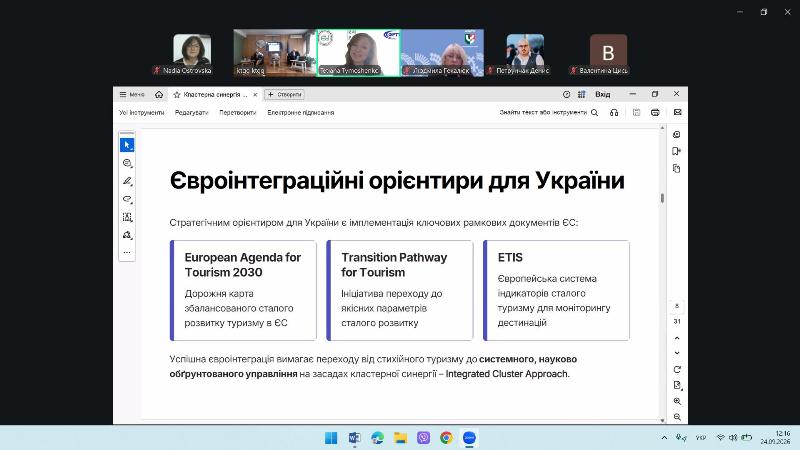Select Петрунчак Денис participant thumbnail
The height and width of the screenshot is (450, 800).
[525, 54]
